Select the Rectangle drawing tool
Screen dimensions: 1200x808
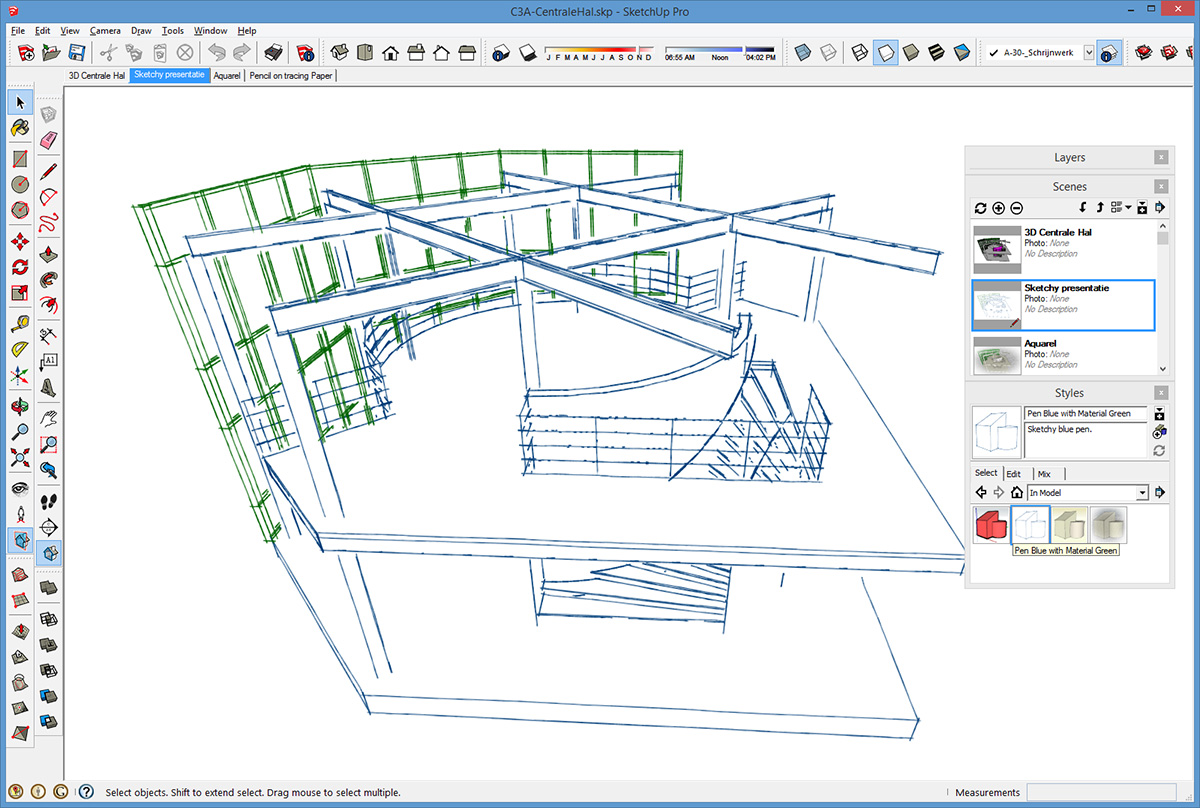(20, 159)
